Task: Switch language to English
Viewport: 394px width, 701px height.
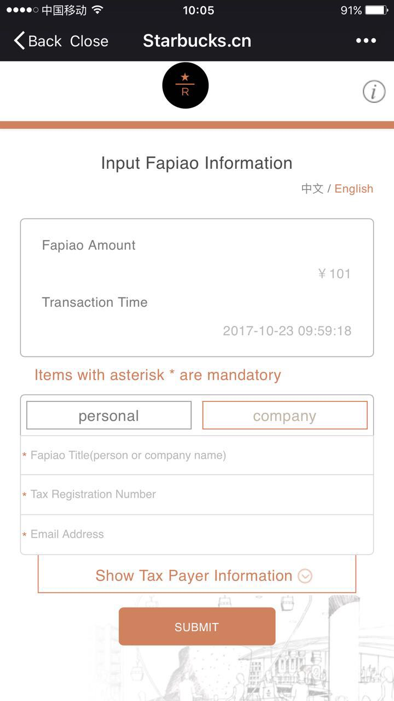Action: pyautogui.click(x=354, y=189)
